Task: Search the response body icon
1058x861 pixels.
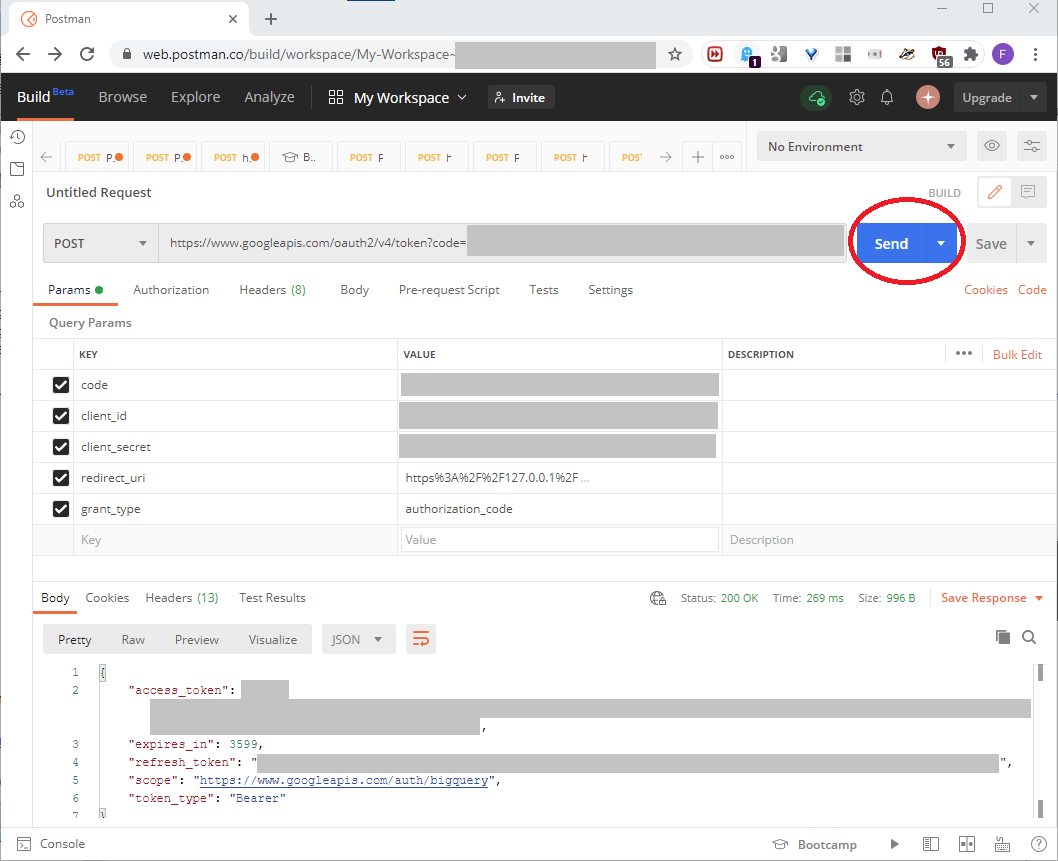Action: pyautogui.click(x=1029, y=637)
